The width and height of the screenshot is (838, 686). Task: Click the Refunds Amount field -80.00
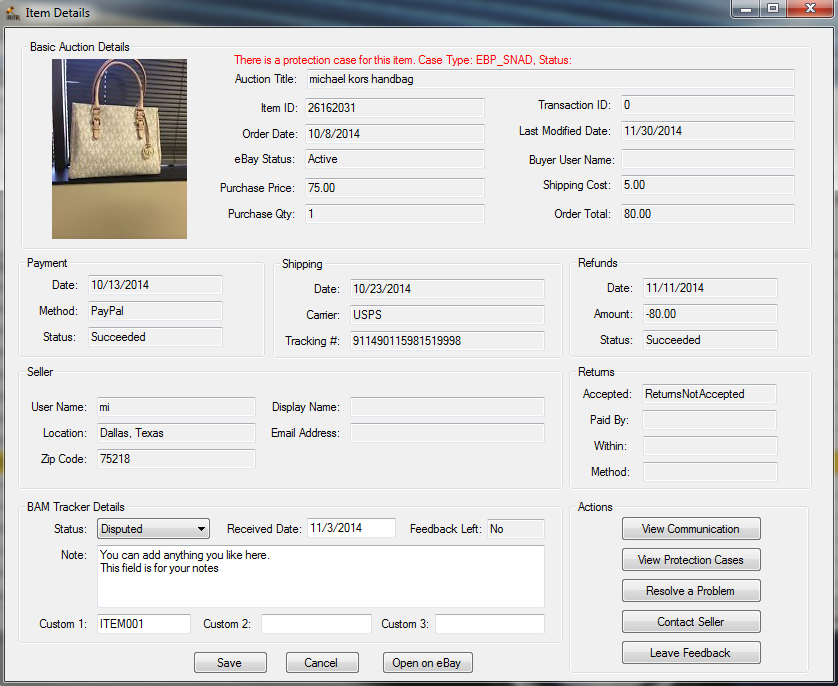pyautogui.click(x=710, y=314)
